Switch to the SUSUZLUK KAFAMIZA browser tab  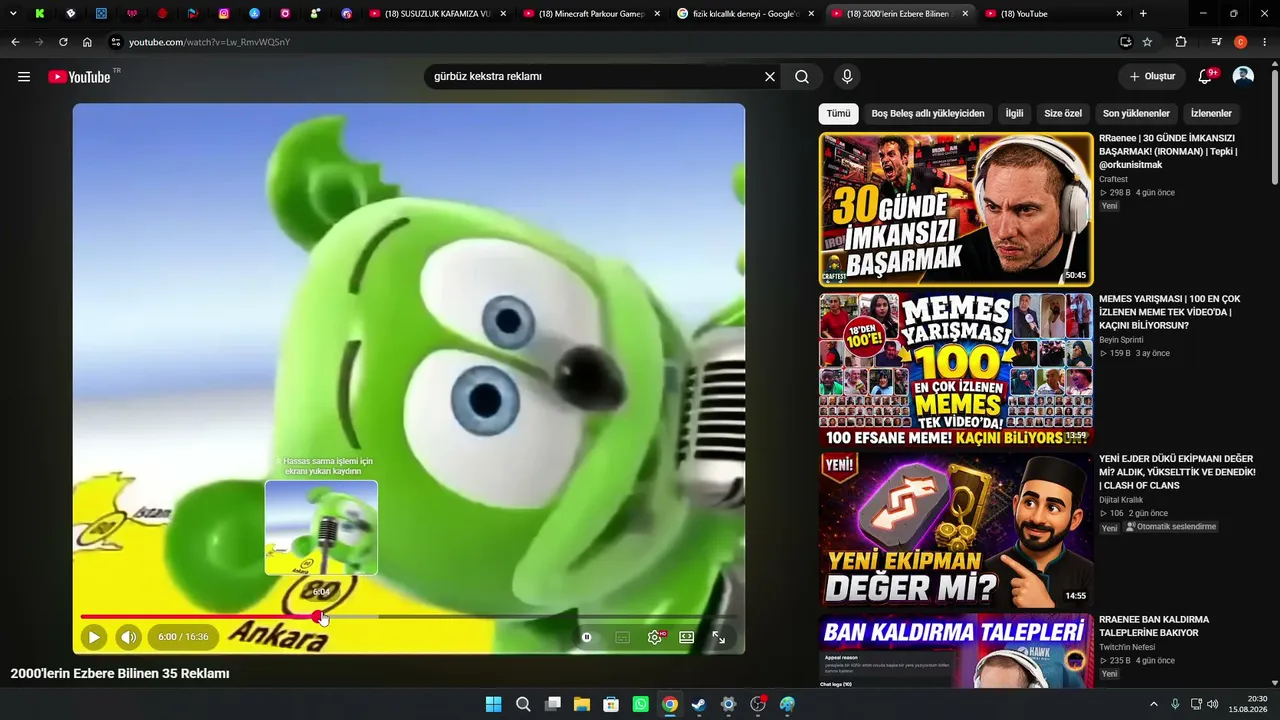pyautogui.click(x=438, y=14)
